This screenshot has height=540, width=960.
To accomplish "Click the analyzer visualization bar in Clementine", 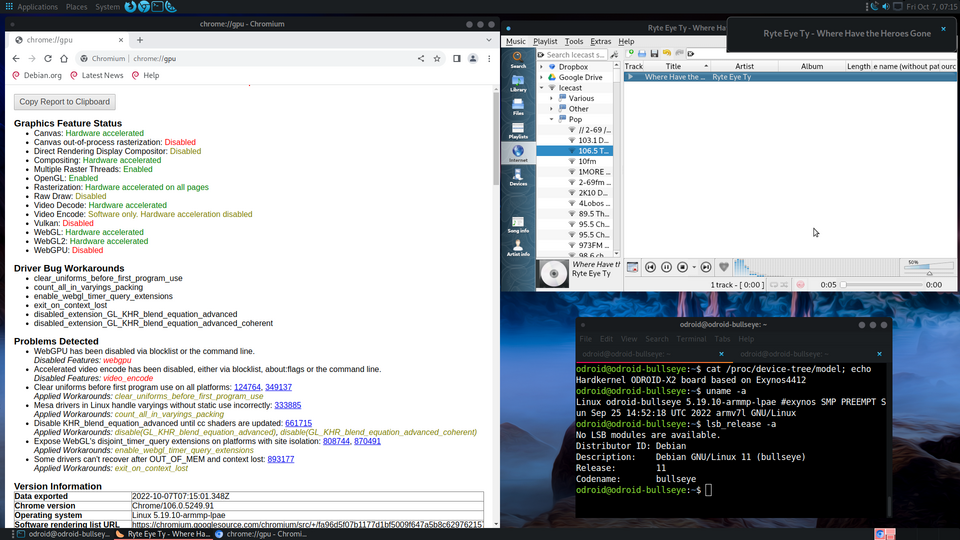I will (x=816, y=268).
